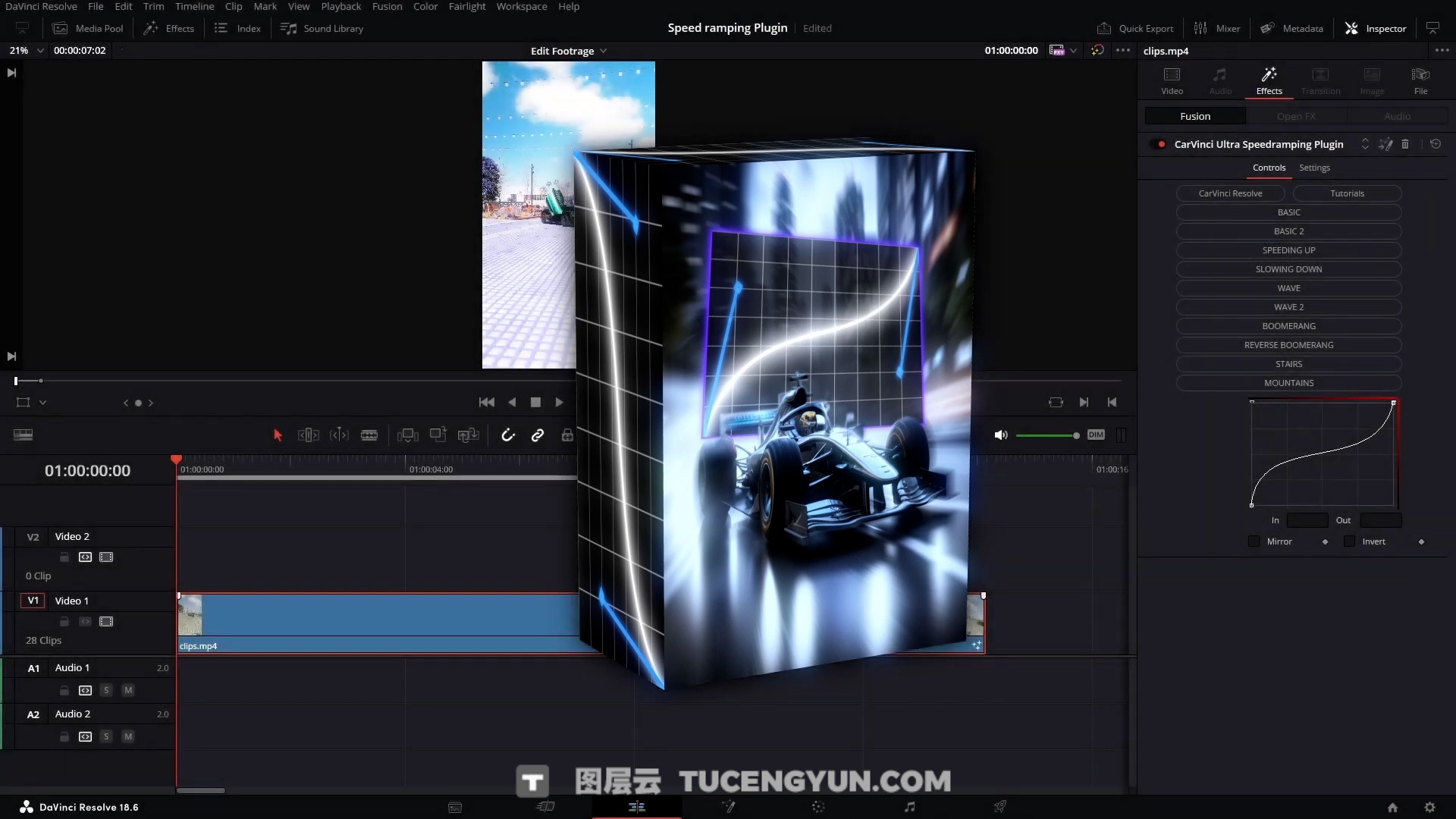Open the Fairlight page music note icon
The width and height of the screenshot is (1456, 819).
click(909, 807)
